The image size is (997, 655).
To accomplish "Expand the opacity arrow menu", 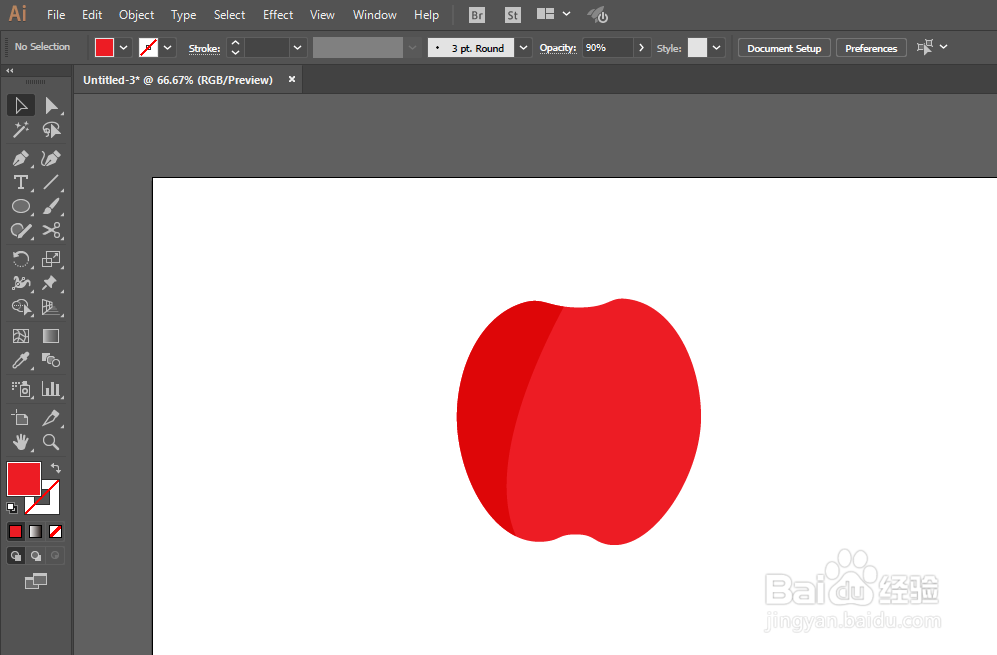I will (642, 48).
